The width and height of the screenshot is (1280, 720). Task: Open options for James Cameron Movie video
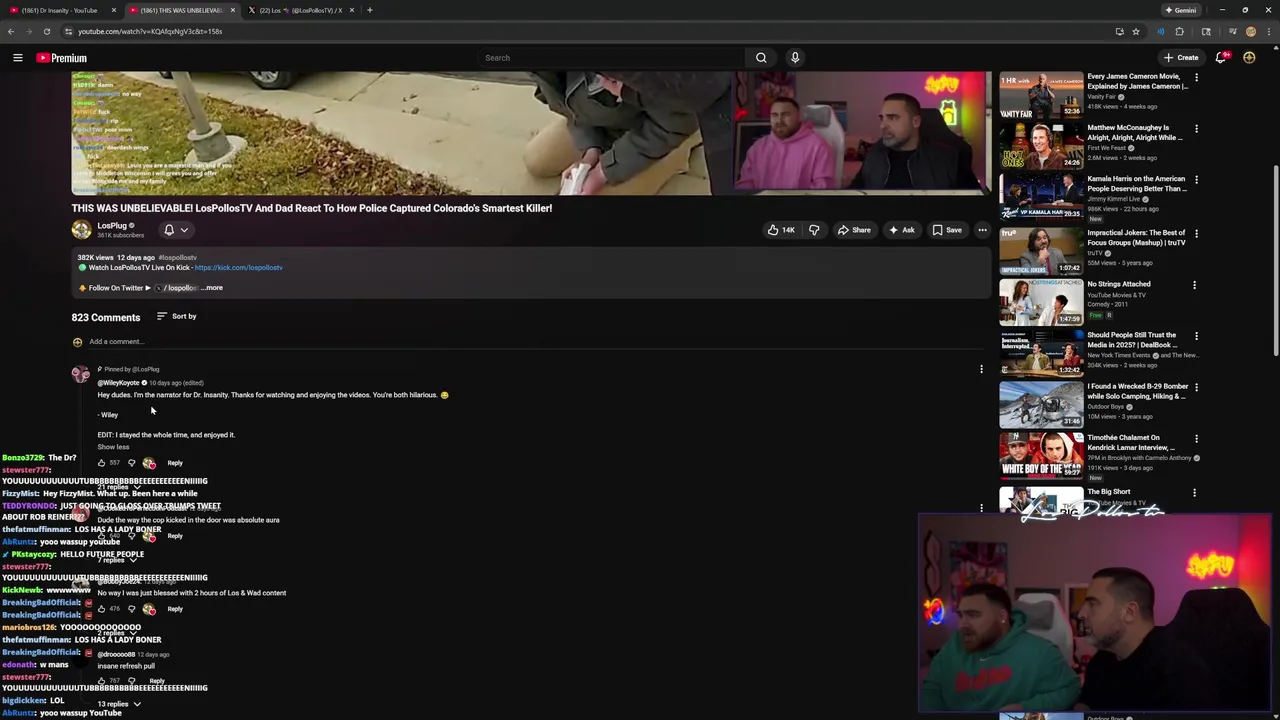[x=1195, y=77]
